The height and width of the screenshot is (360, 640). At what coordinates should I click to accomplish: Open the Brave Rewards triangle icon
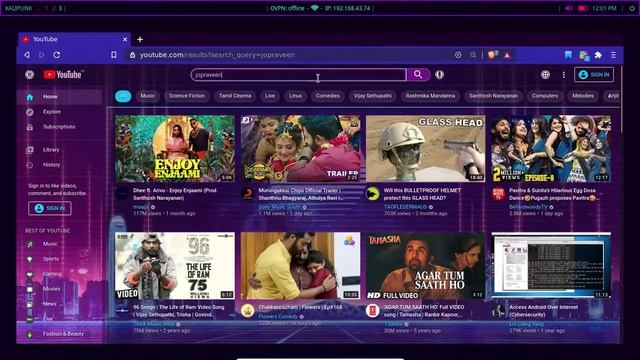(x=507, y=55)
